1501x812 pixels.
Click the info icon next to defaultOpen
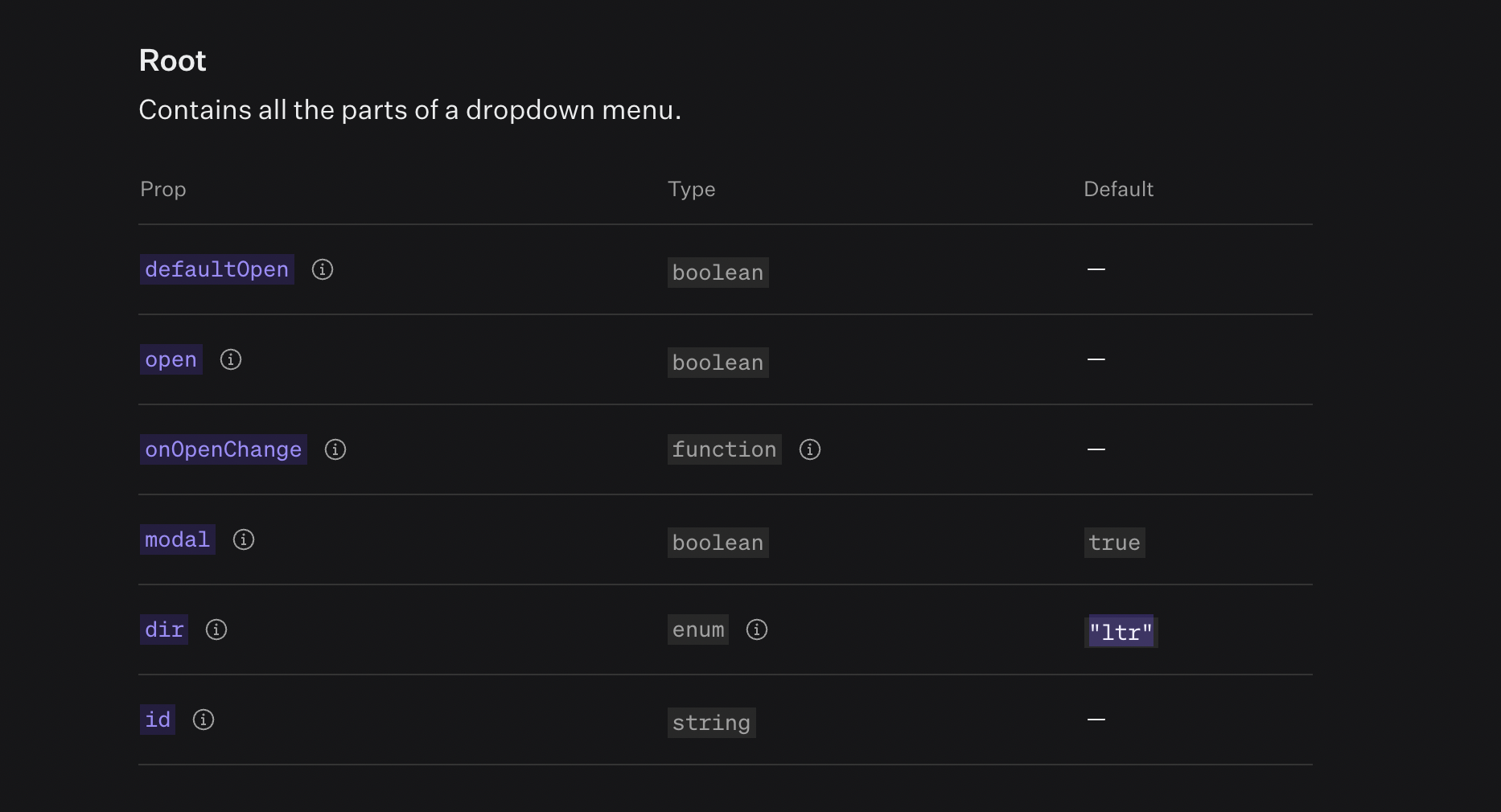(x=322, y=269)
